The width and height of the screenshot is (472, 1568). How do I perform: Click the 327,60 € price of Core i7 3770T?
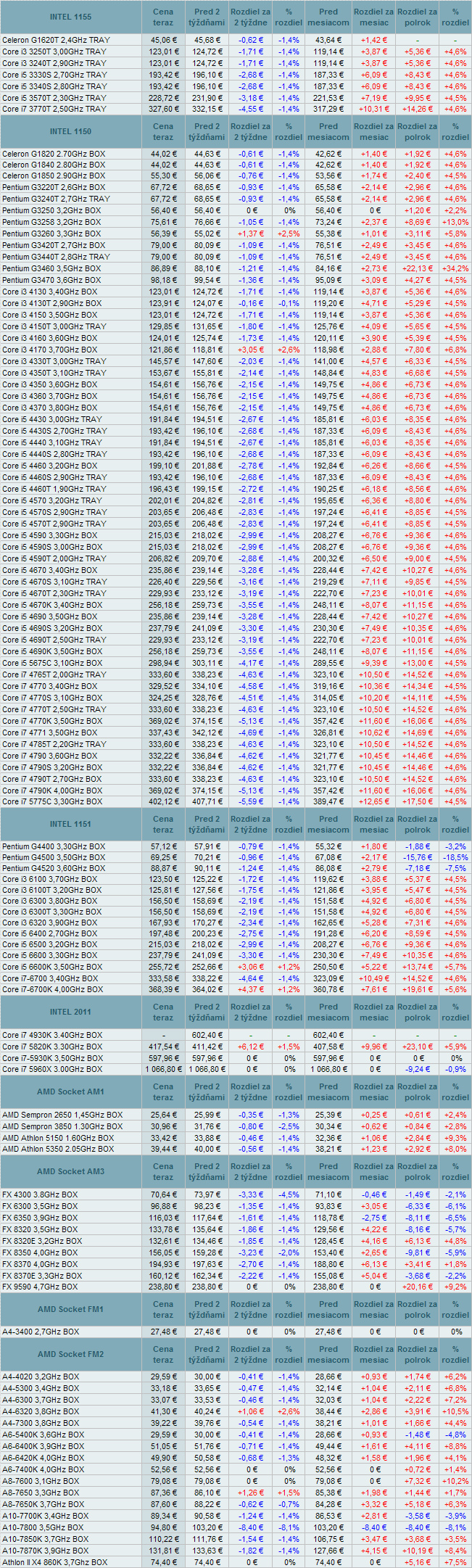pyautogui.click(x=163, y=109)
